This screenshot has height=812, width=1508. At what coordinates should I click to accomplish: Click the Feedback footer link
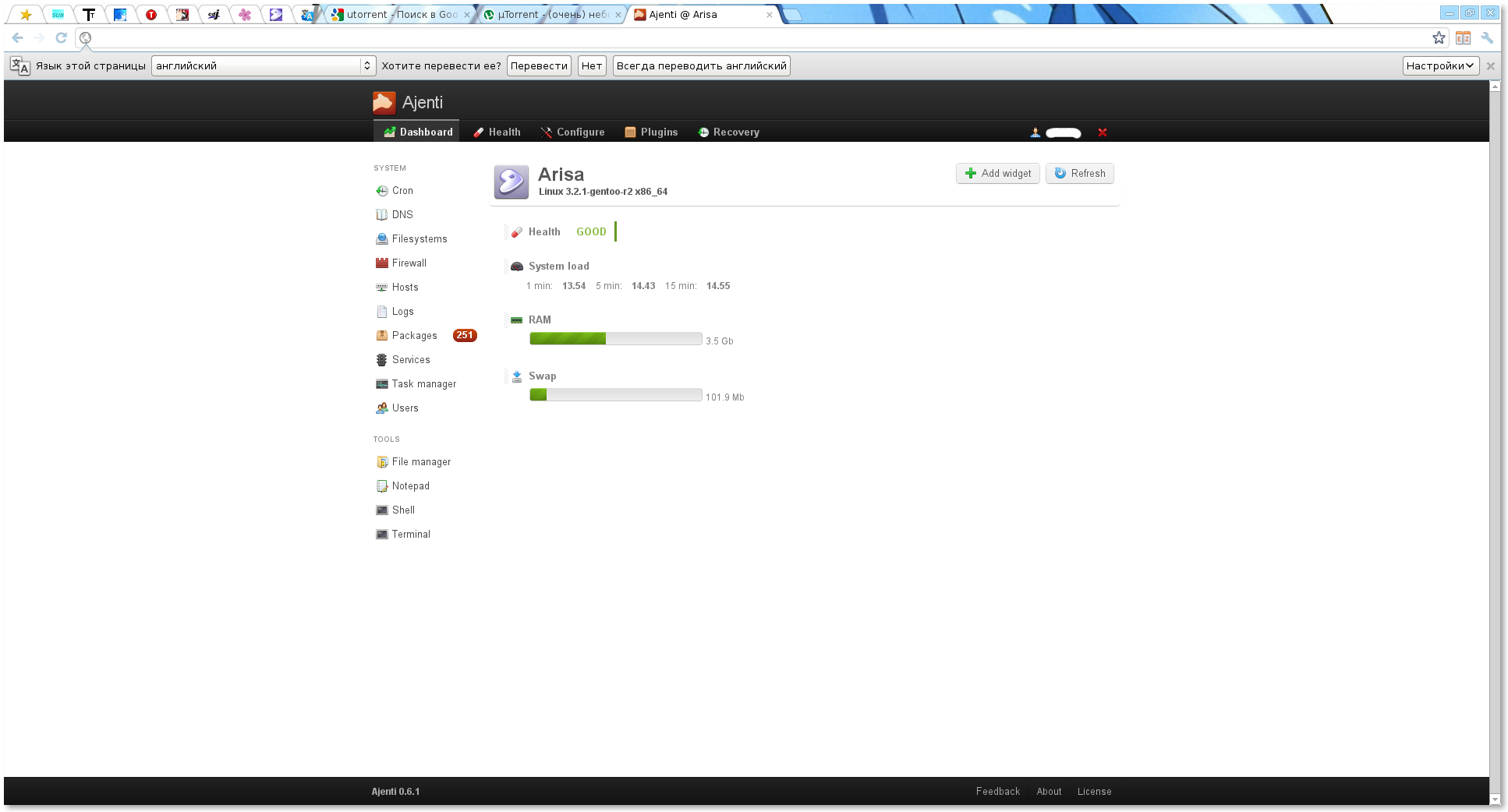pos(997,792)
